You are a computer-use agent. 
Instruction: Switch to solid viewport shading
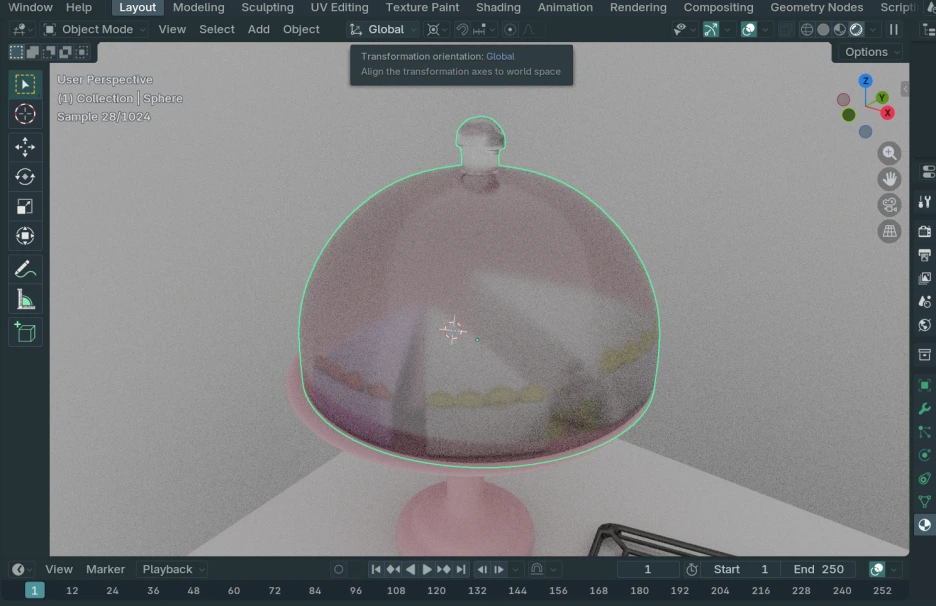pyautogui.click(x=823, y=29)
